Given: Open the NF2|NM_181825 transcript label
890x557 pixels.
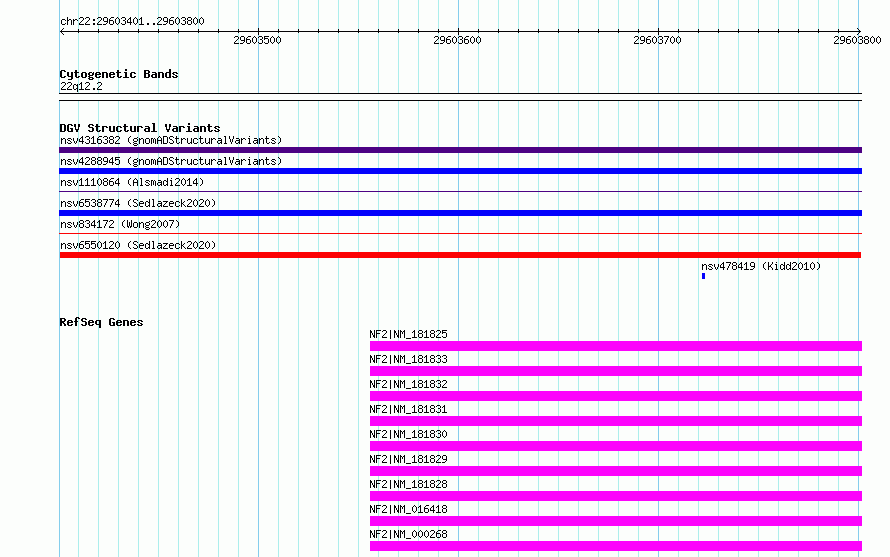Looking at the screenshot, I should tap(408, 334).
